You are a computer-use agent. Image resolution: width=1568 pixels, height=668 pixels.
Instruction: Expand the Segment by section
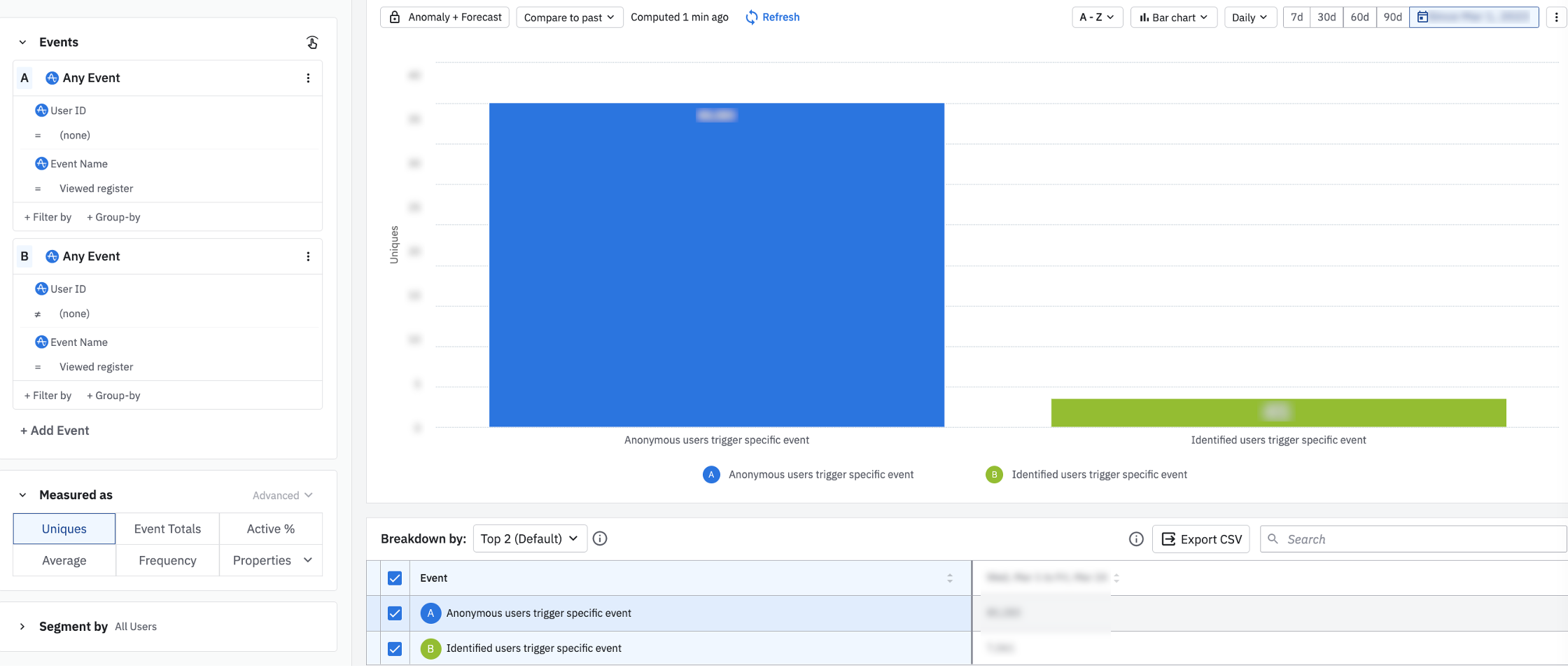pyautogui.click(x=22, y=626)
